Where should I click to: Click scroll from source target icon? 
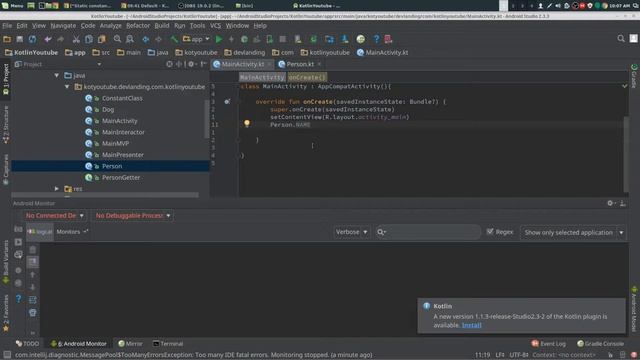tap(169, 64)
